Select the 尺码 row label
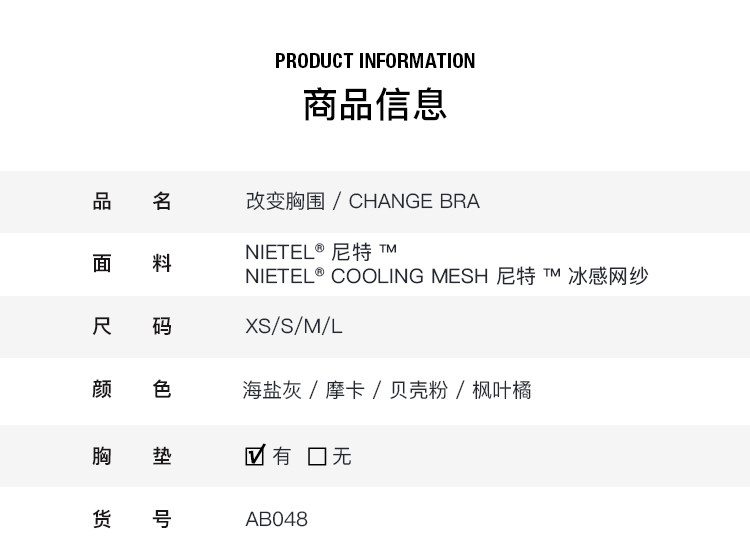The width and height of the screenshot is (750, 560). click(x=132, y=327)
